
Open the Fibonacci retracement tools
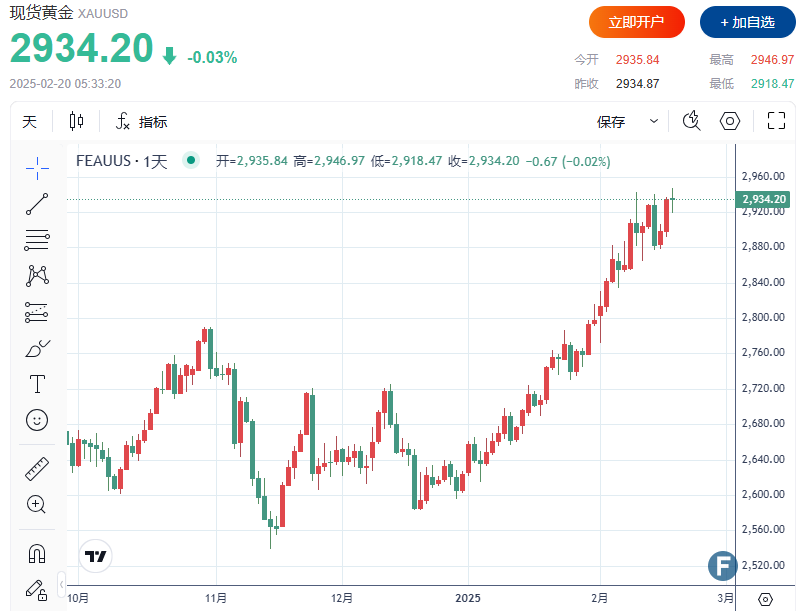[x=37, y=240]
